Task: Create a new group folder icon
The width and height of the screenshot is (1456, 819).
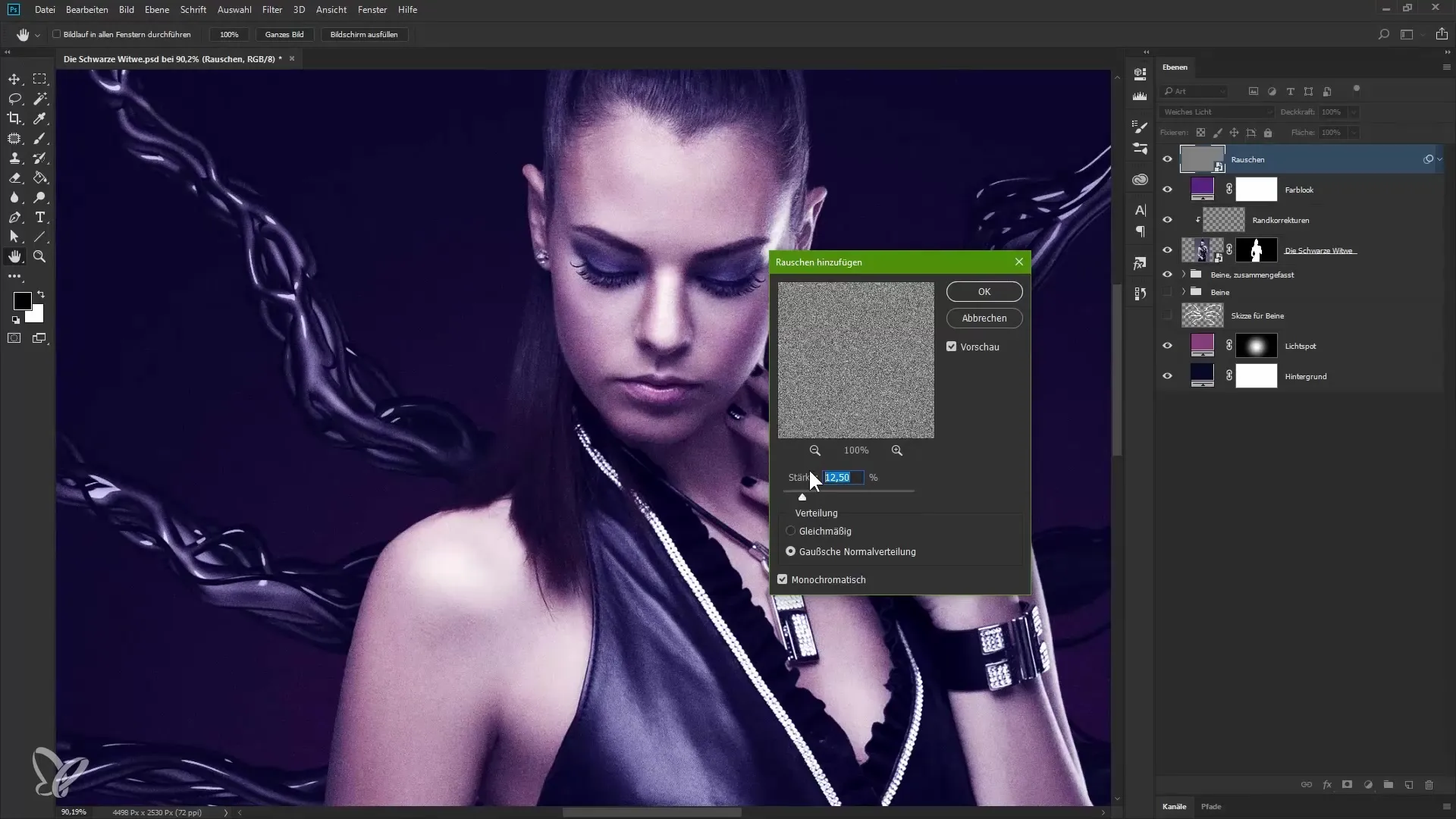Action: click(1389, 785)
